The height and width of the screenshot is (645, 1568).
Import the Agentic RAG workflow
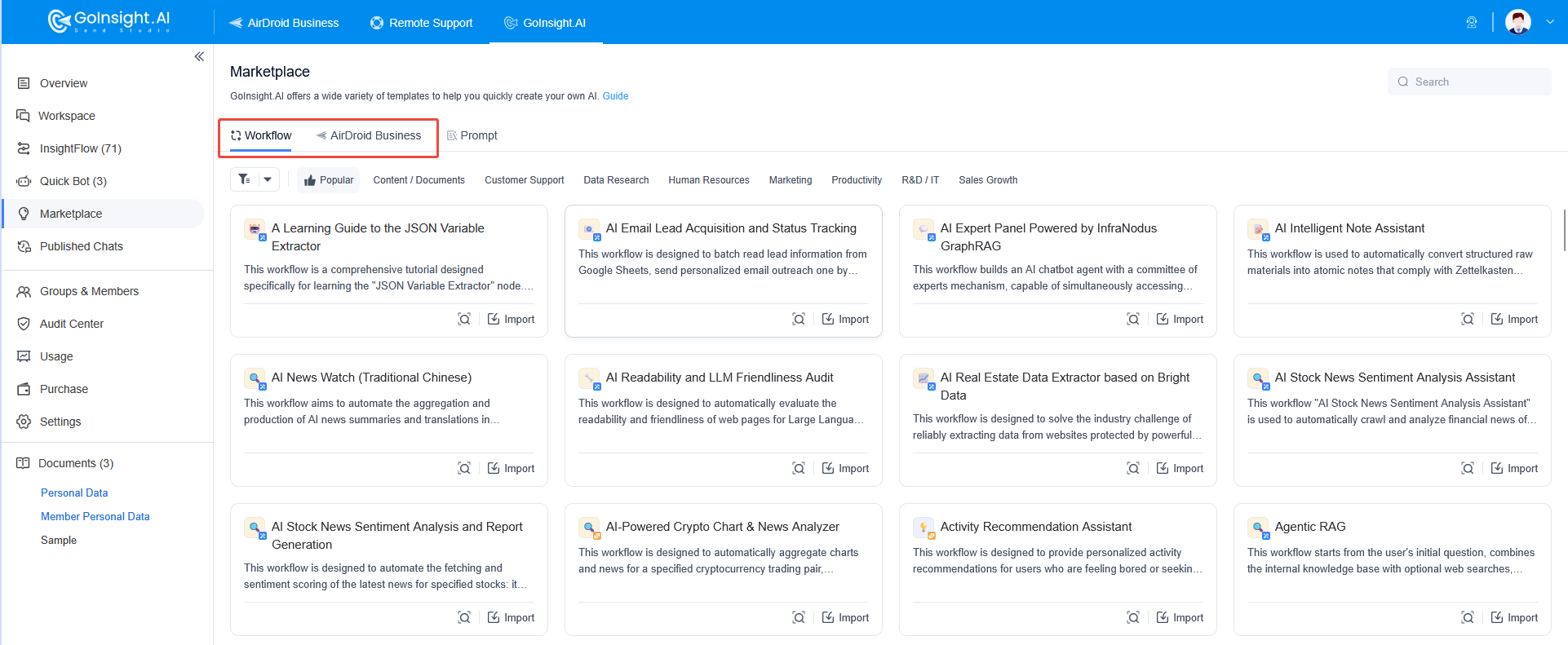pyautogui.click(x=1514, y=617)
